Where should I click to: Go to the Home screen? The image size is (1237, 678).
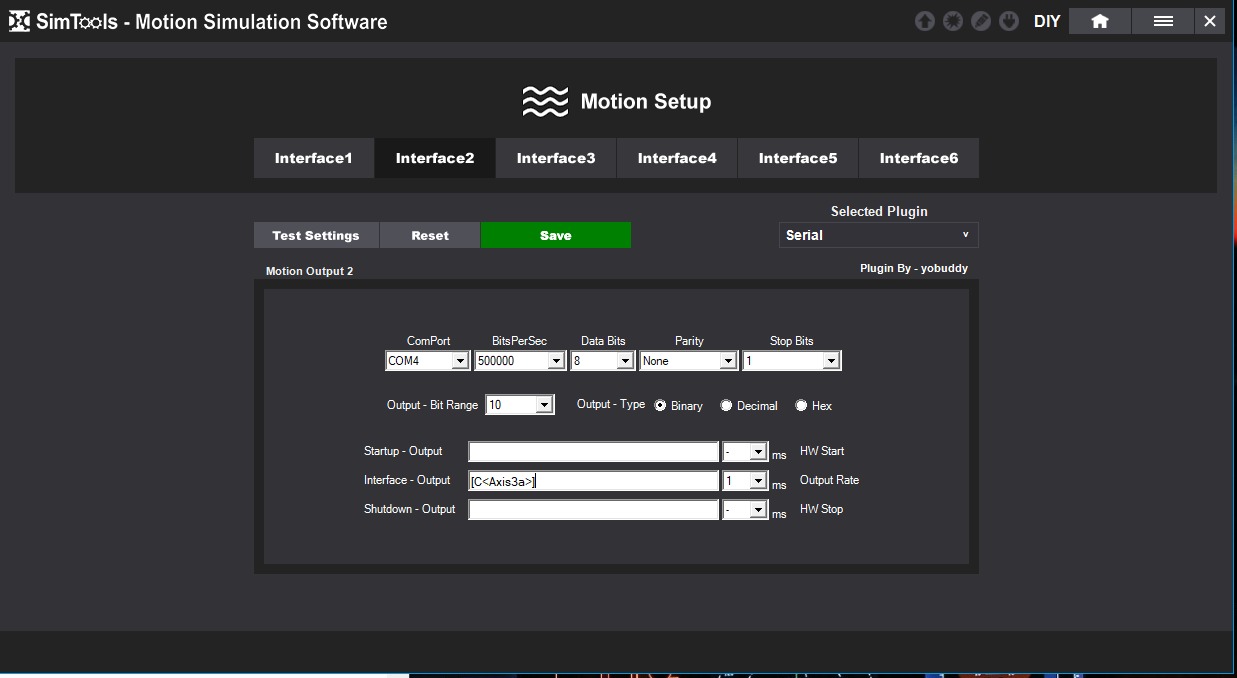pos(1100,21)
